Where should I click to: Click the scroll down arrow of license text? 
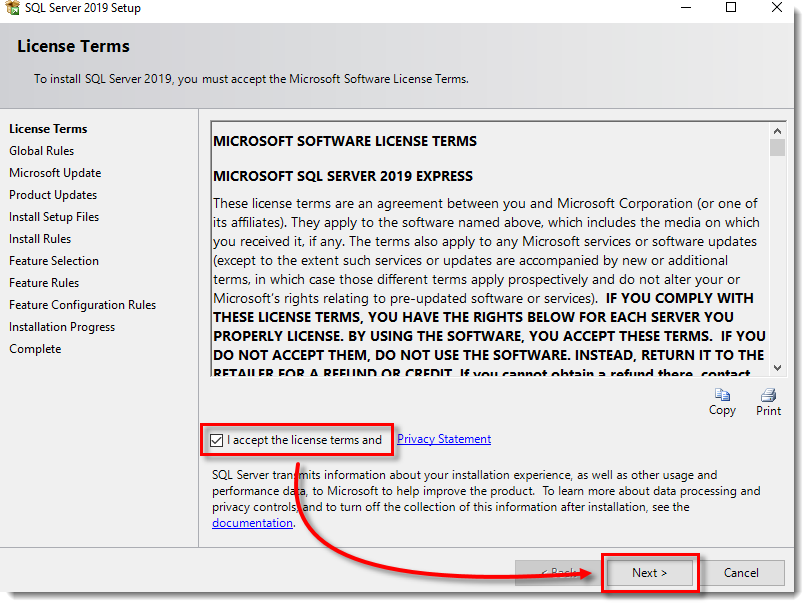click(778, 368)
